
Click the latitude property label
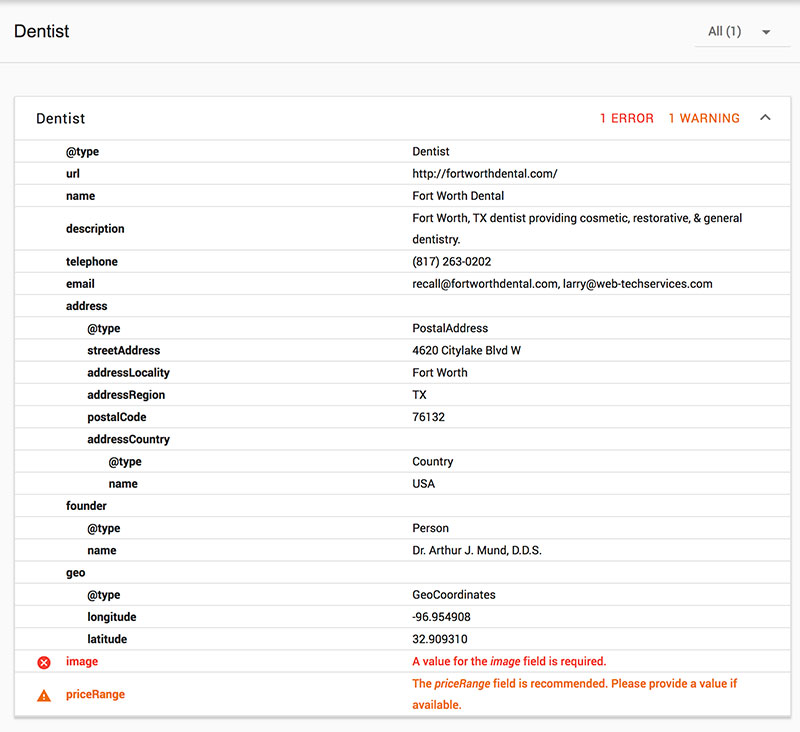tap(107, 639)
